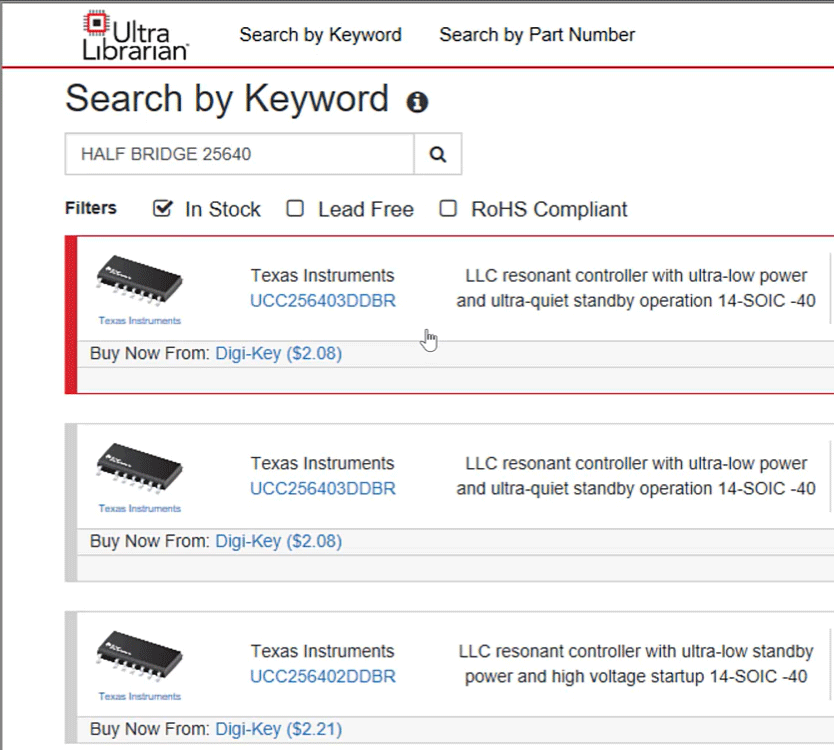Click Texas Instruments caption under second thumbnail

(x=139, y=508)
